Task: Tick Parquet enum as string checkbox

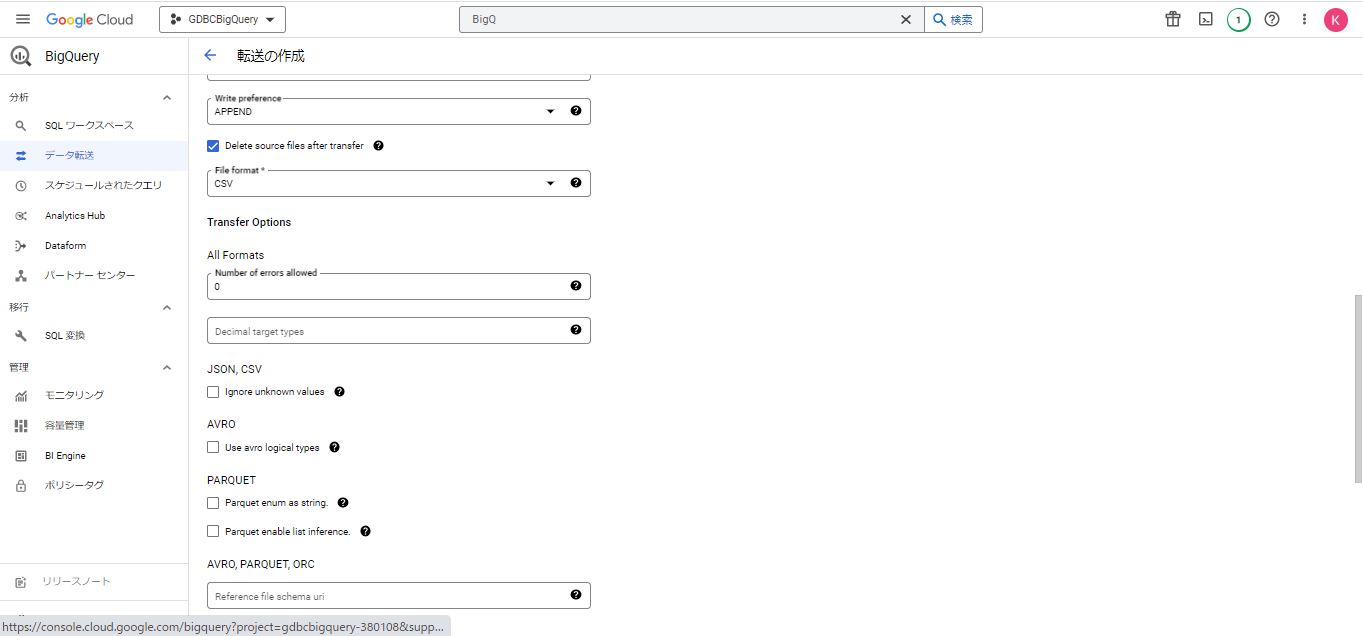Action: pyautogui.click(x=213, y=503)
